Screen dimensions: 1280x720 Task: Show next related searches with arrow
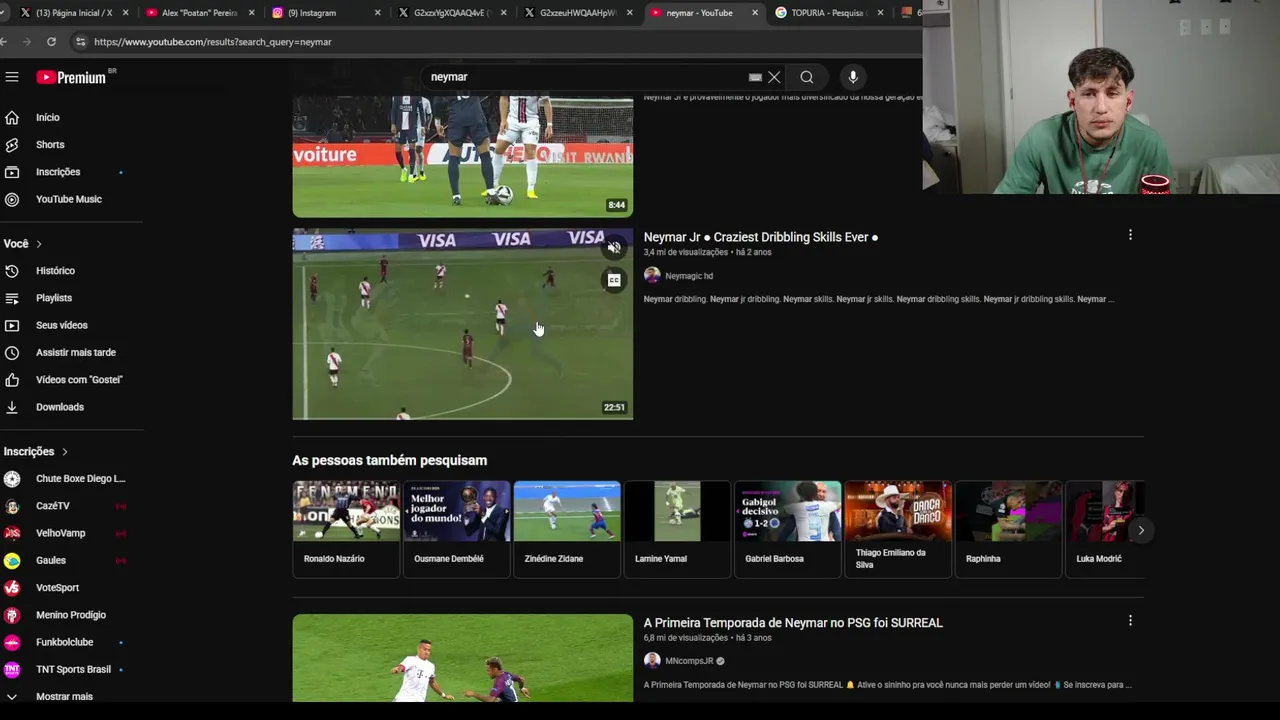(1141, 530)
